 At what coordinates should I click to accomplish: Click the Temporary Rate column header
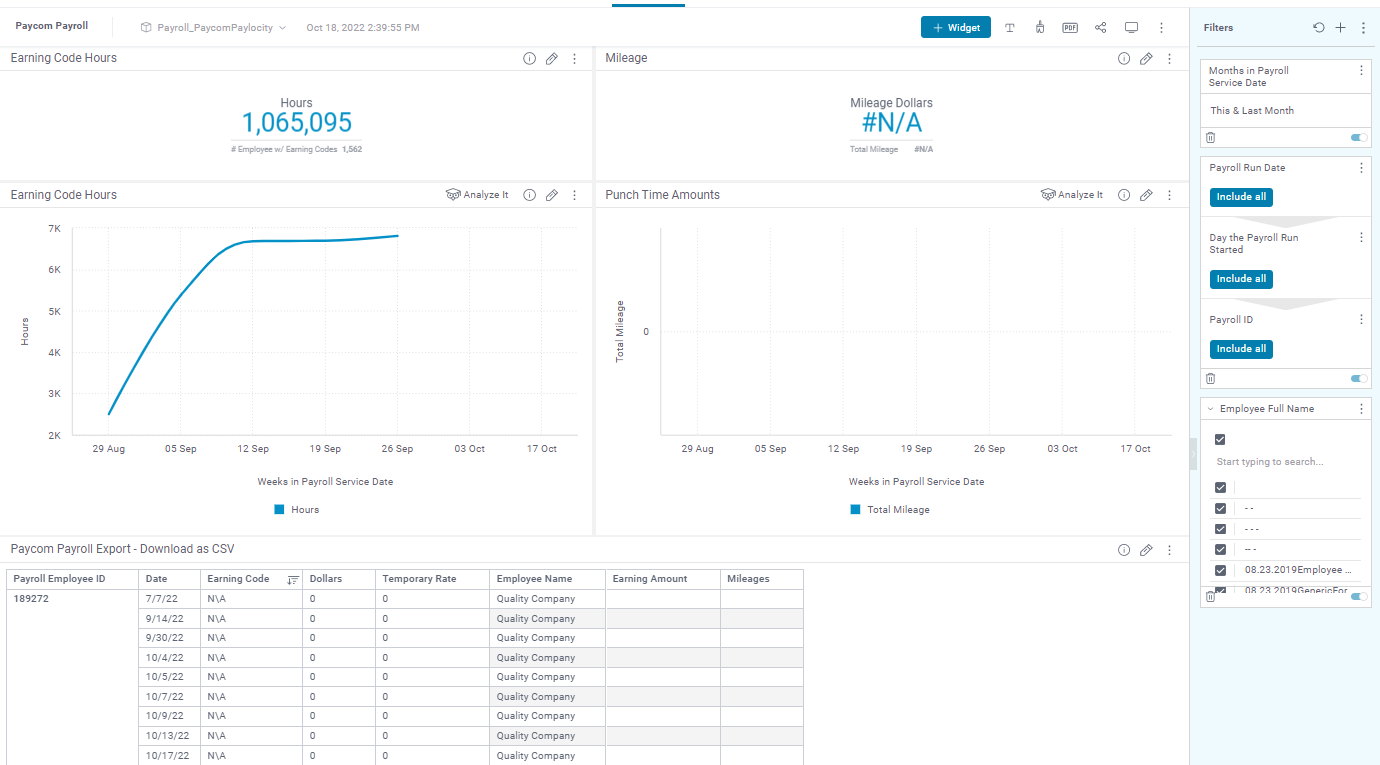[433, 579]
